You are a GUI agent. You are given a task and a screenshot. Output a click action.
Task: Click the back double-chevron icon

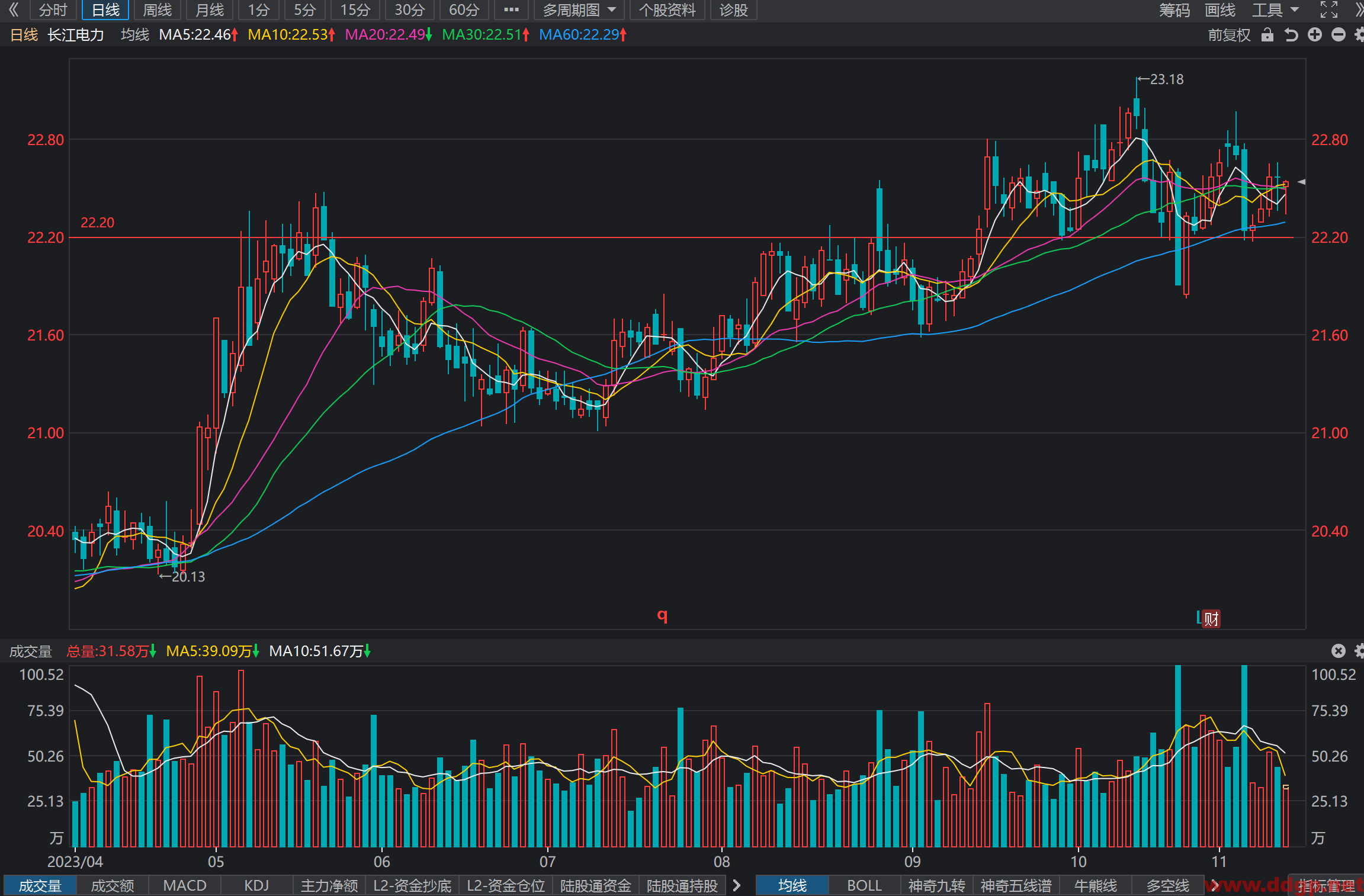14,9
